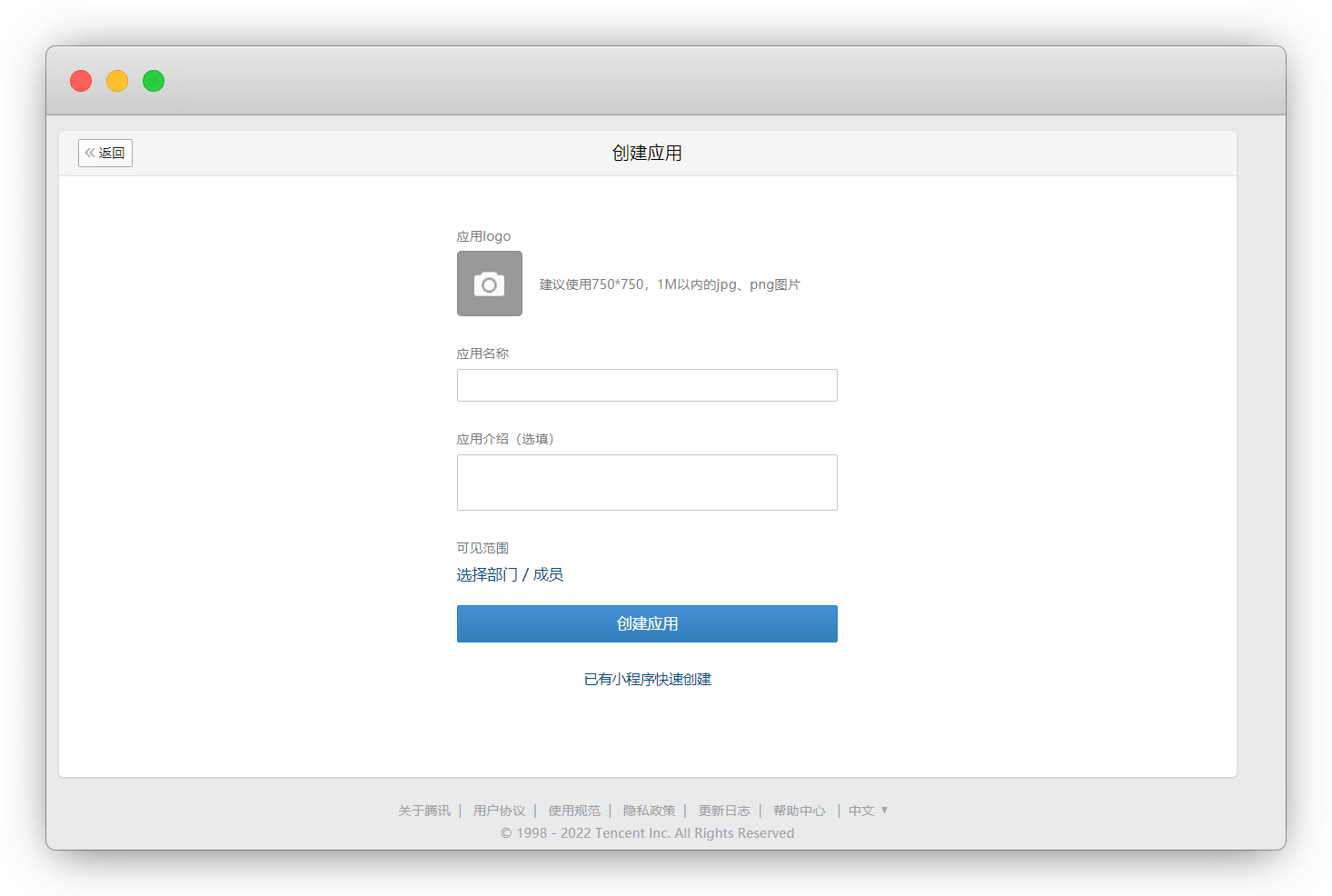This screenshot has height=896, width=1332.
Task: Click into the 应用介绍 text area
Action: click(647, 483)
